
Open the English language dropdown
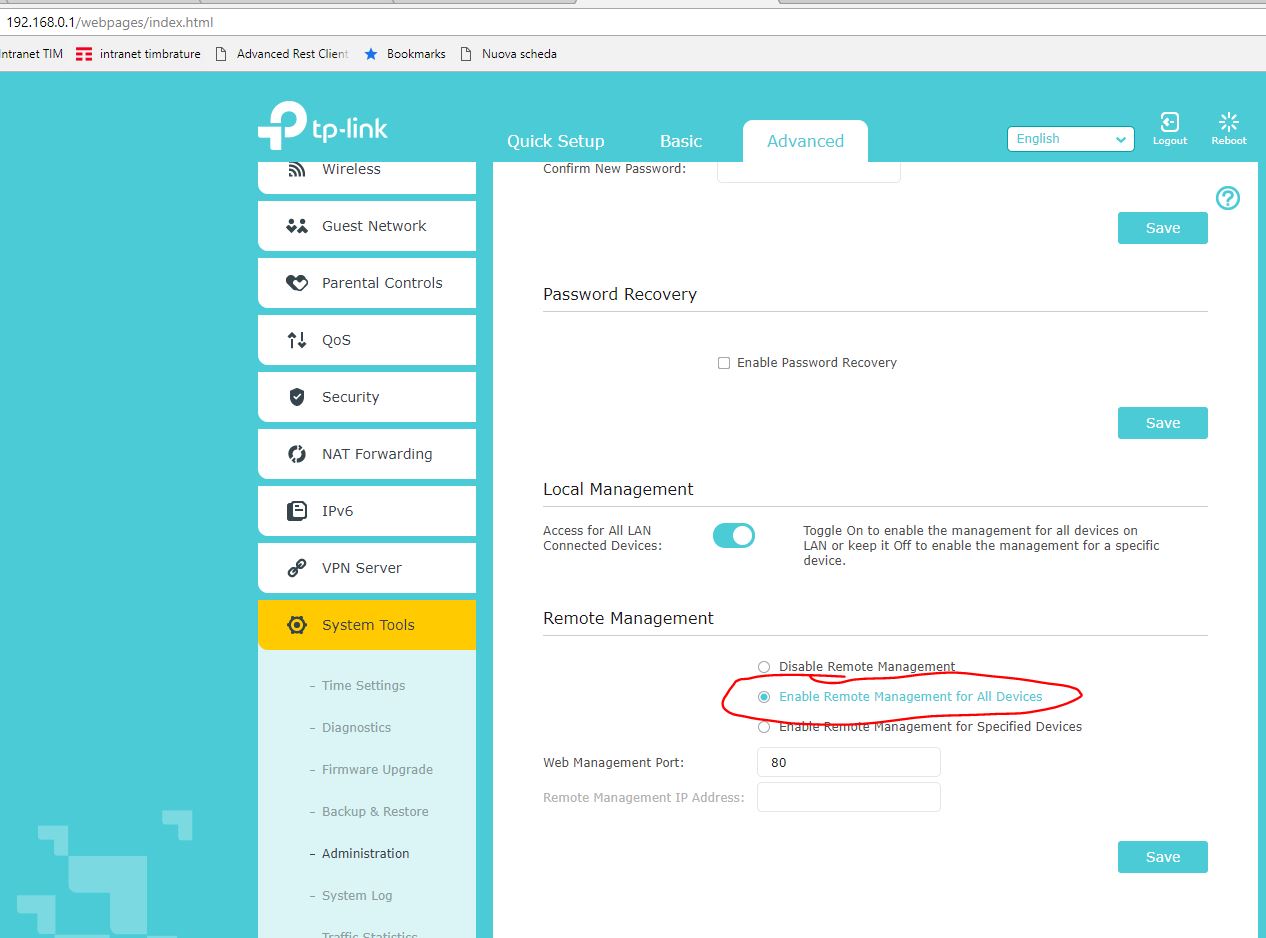click(1070, 139)
